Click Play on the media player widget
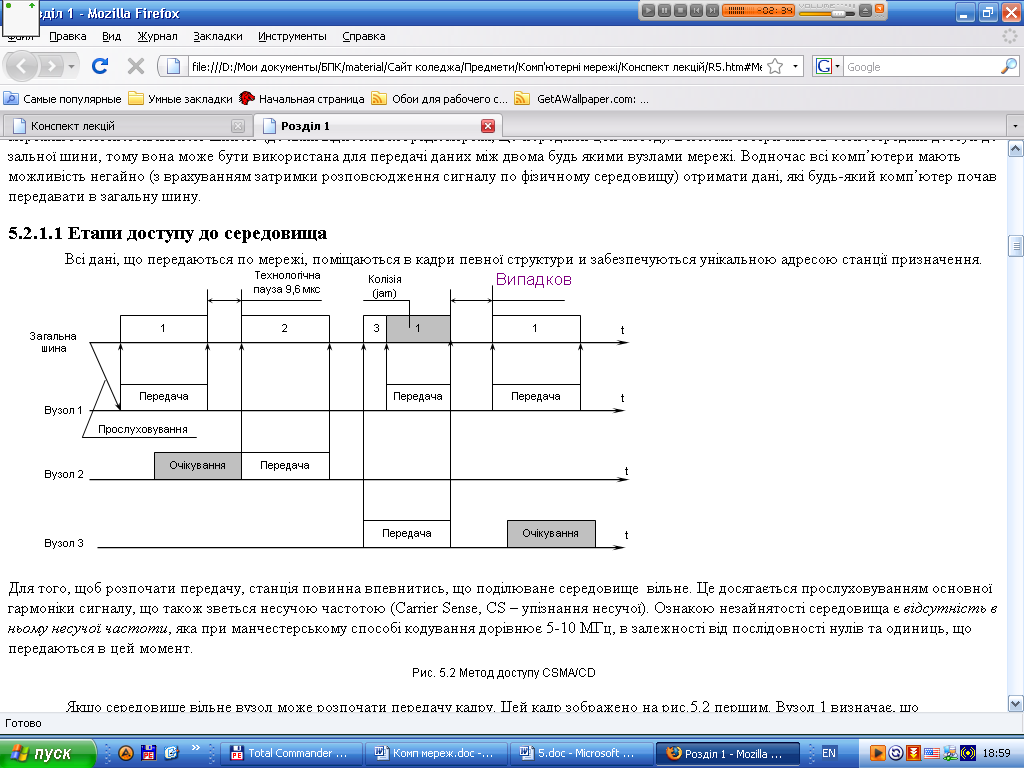Screen dimensions: 1024x768 click(648, 10)
